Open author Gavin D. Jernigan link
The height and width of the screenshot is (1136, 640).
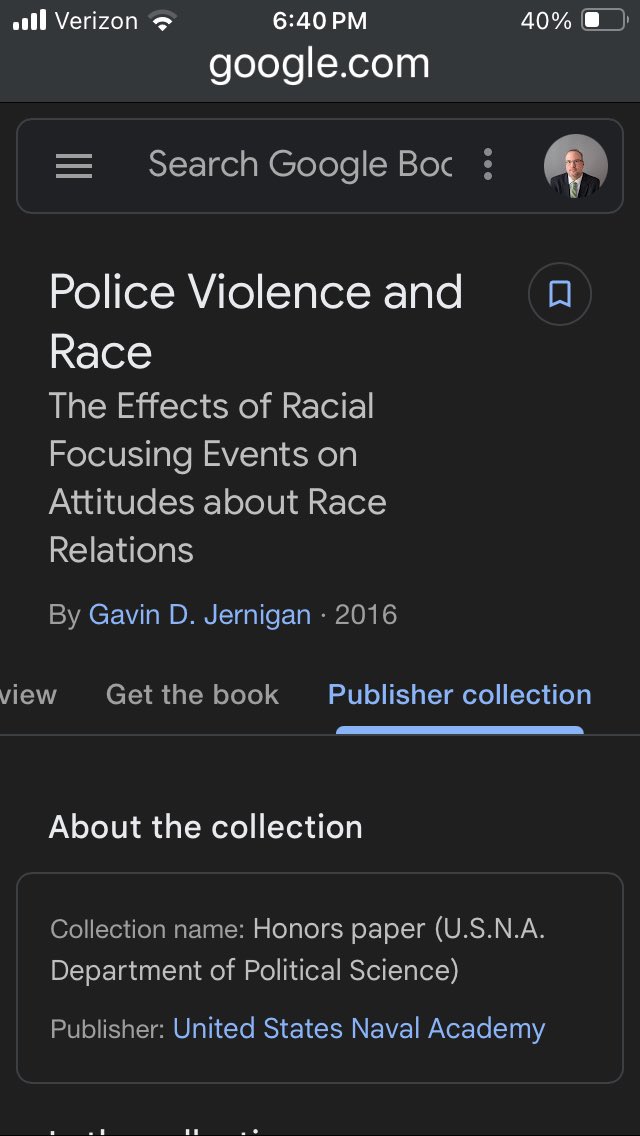[x=199, y=615]
